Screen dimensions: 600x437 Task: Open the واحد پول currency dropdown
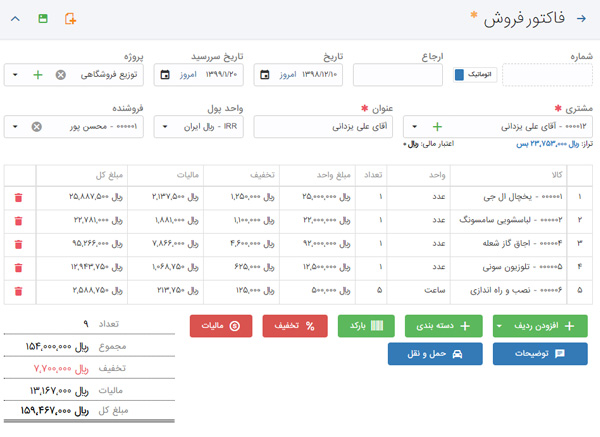point(162,127)
